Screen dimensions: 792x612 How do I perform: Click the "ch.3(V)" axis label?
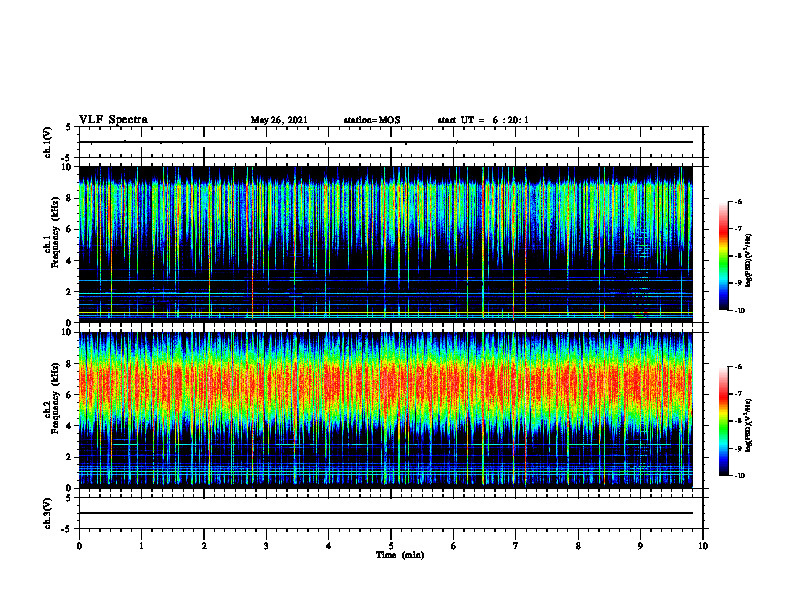point(48,513)
